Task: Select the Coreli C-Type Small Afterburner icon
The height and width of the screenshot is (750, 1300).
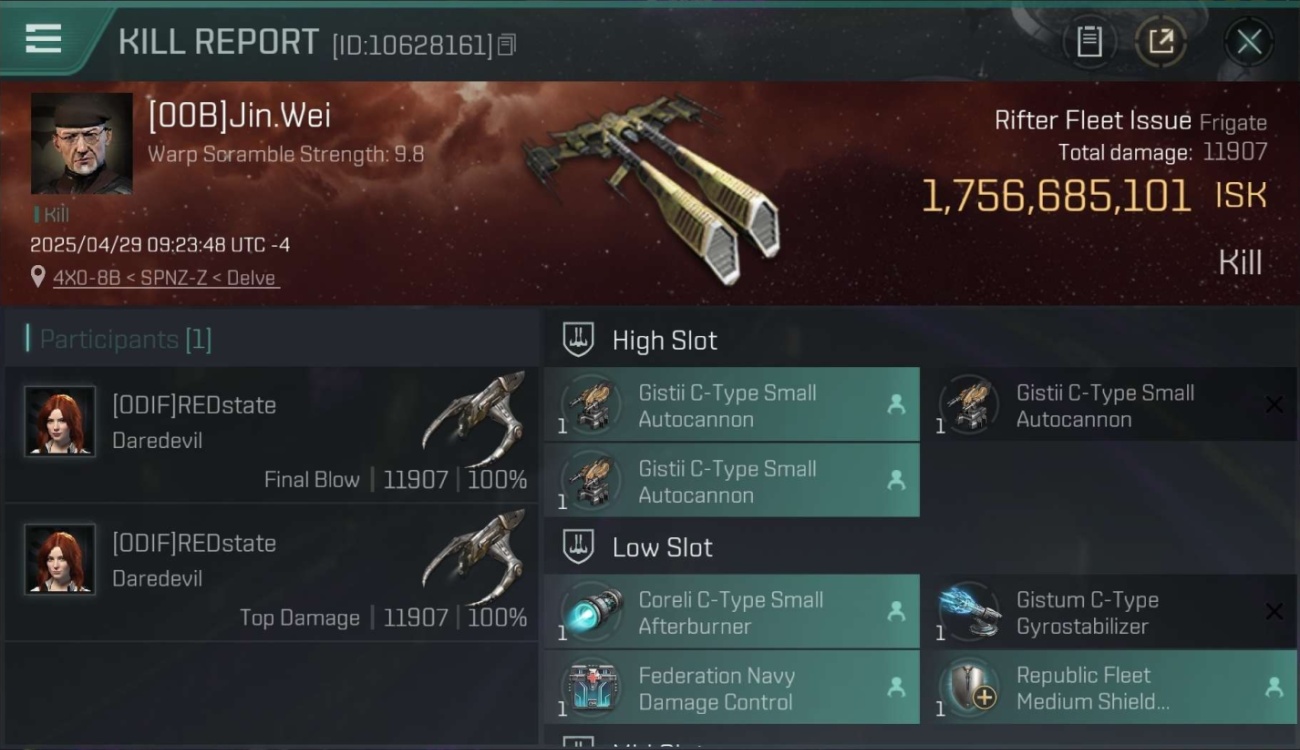Action: coord(591,611)
